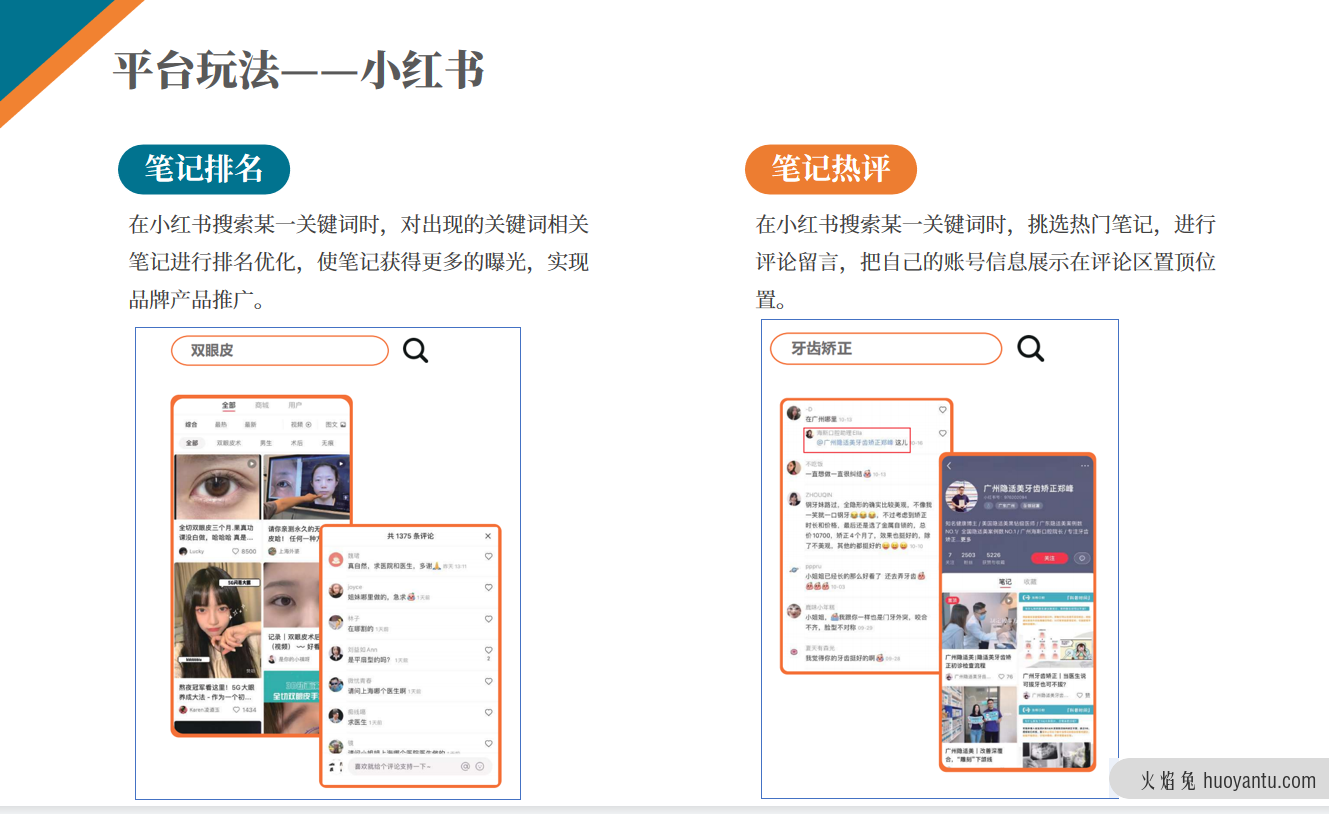Like the note with 1434 likes
The height and width of the screenshot is (814, 1329).
click(x=236, y=709)
